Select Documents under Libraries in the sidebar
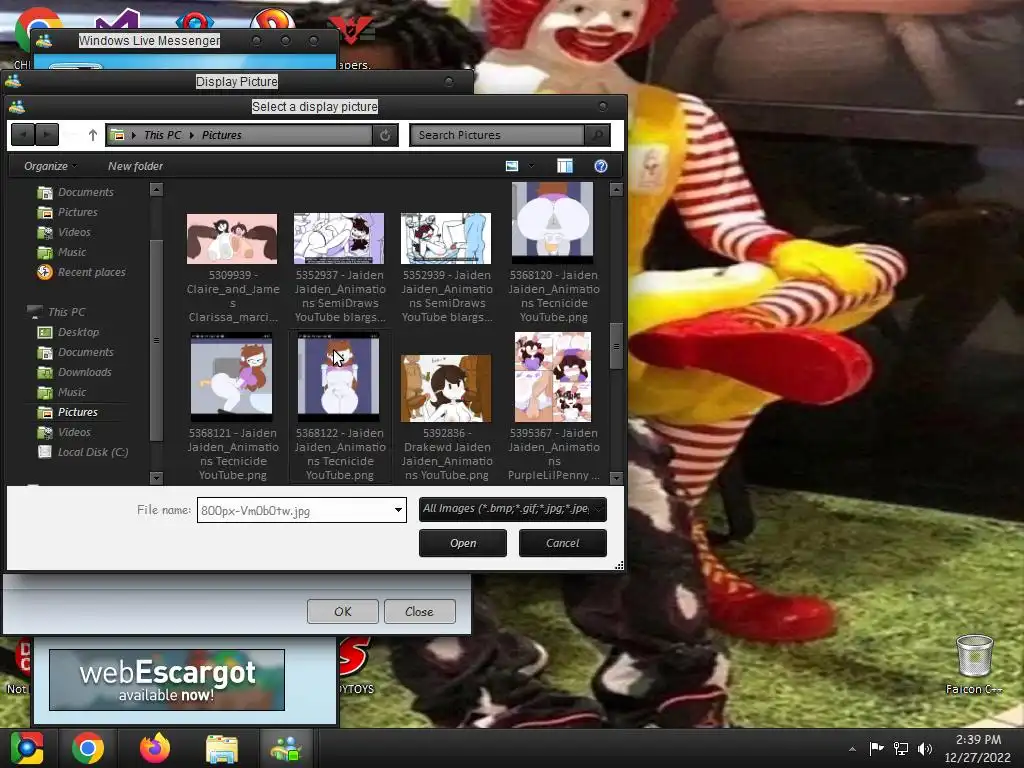 coord(76,192)
